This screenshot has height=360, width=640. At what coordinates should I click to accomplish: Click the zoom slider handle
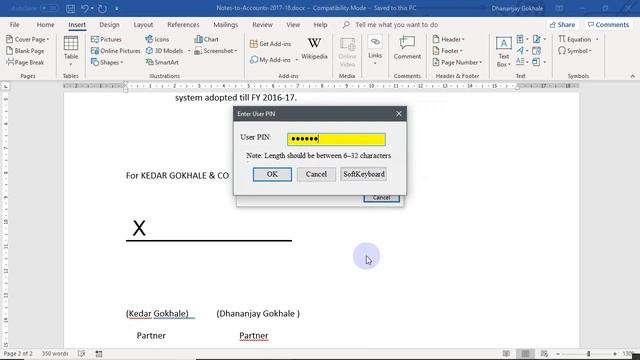point(588,353)
